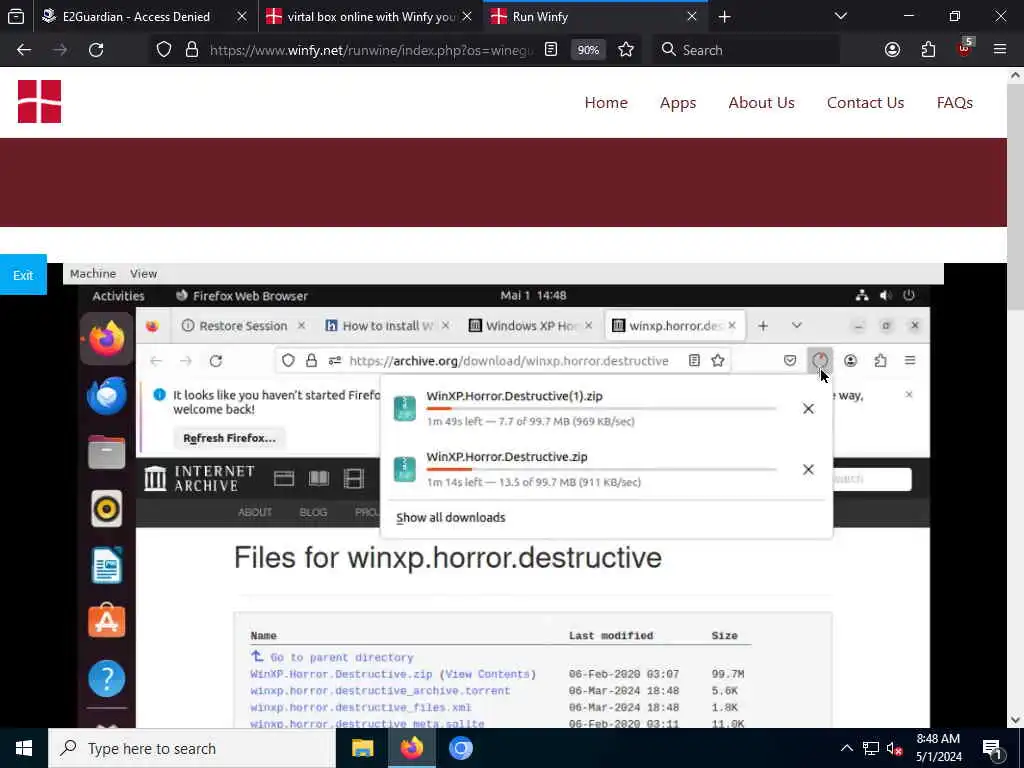
Task: Bookmark archive.org page with star
Action: (x=718, y=360)
